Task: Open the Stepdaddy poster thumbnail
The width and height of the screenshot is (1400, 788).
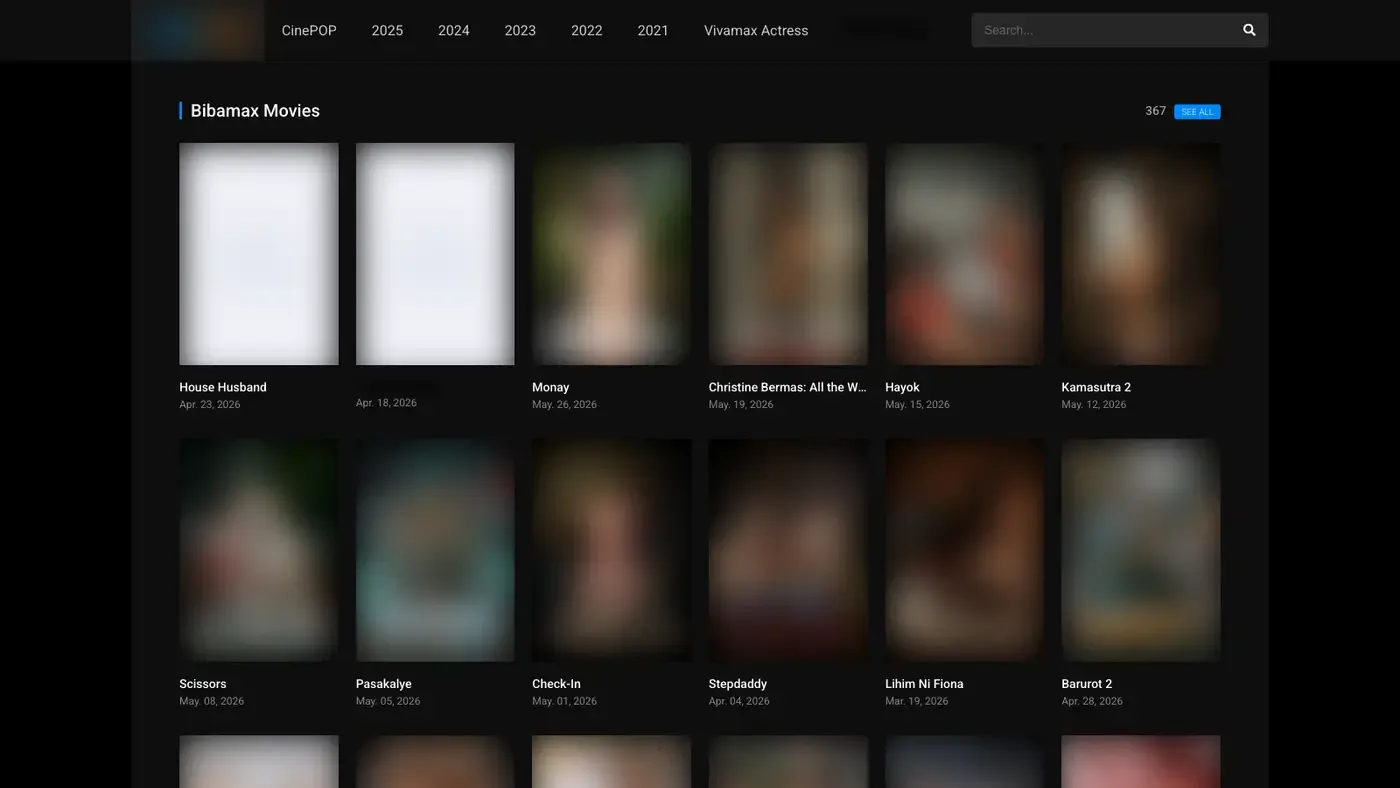Action: [788, 550]
